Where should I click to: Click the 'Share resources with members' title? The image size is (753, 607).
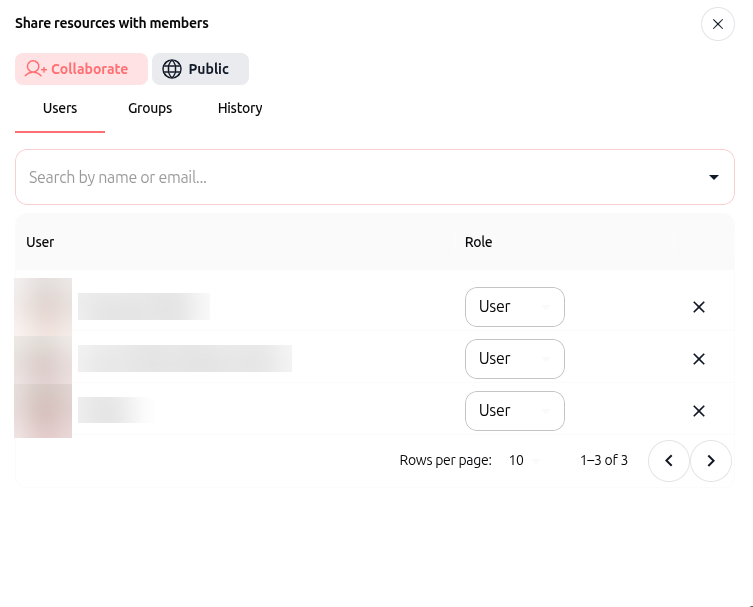[112, 23]
